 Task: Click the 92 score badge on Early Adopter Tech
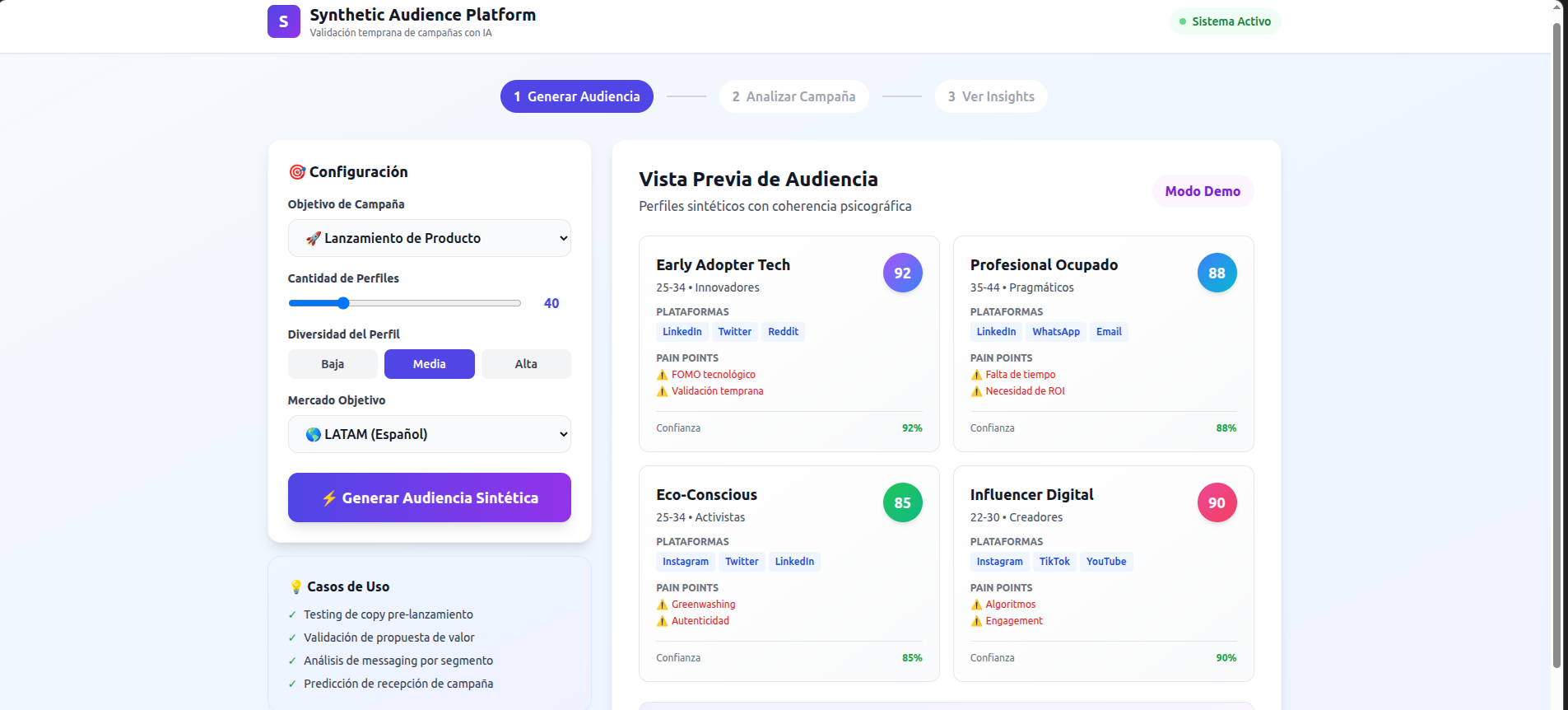[x=902, y=273]
